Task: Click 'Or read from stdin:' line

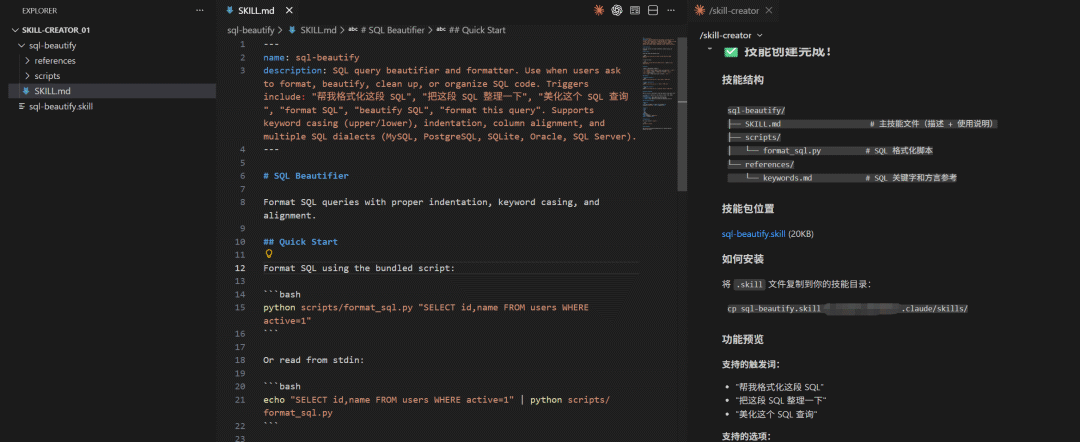Action: point(313,360)
